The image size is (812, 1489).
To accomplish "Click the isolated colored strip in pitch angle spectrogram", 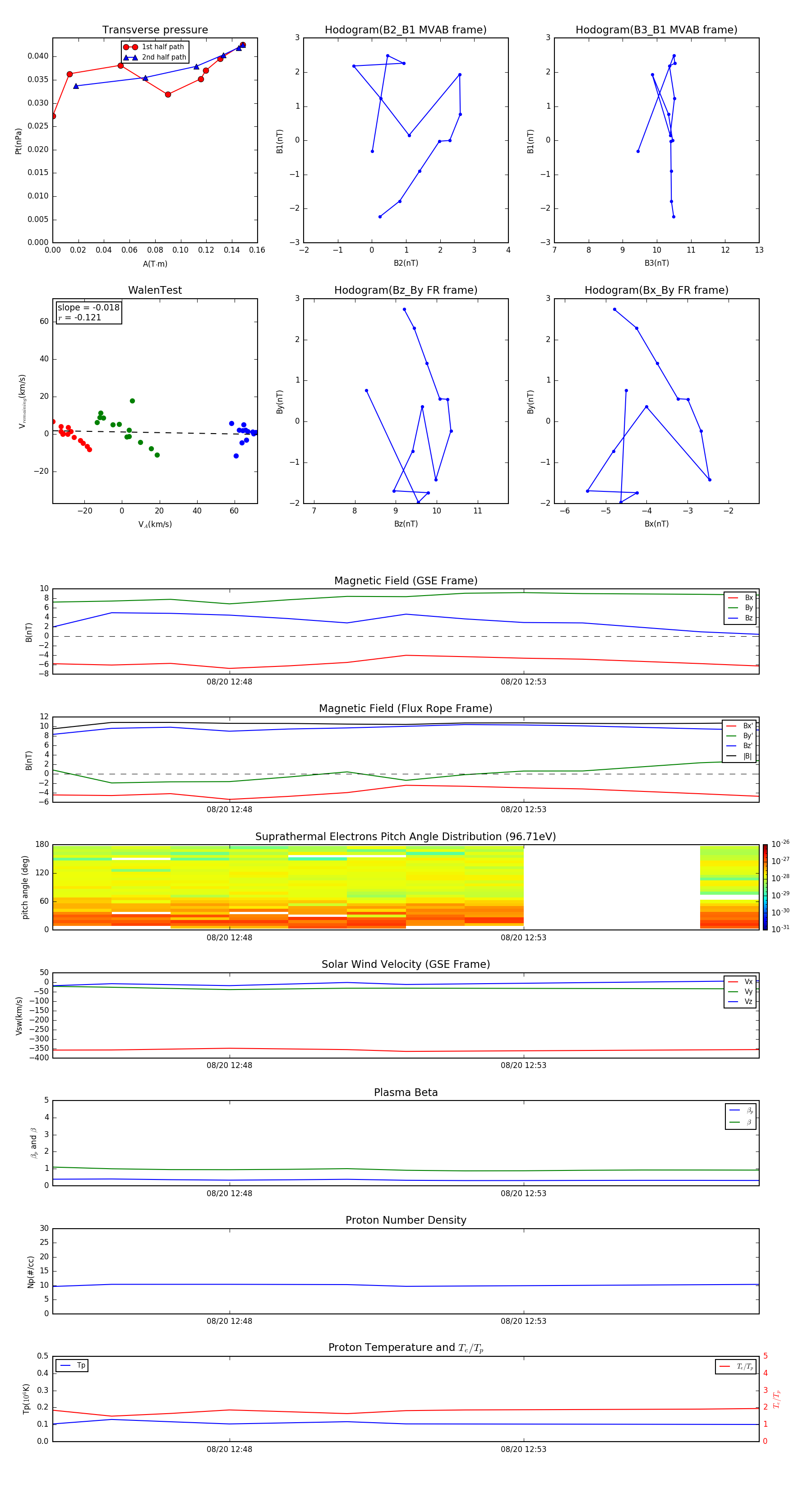I will coord(729,887).
